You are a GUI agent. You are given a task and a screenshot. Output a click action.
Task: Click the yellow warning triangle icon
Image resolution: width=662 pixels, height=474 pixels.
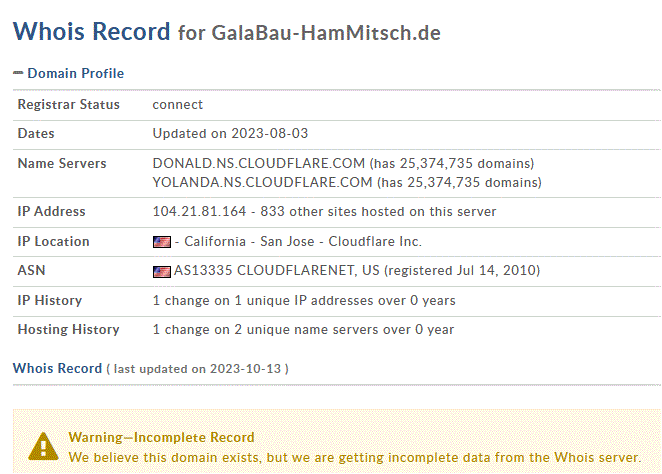(43, 447)
